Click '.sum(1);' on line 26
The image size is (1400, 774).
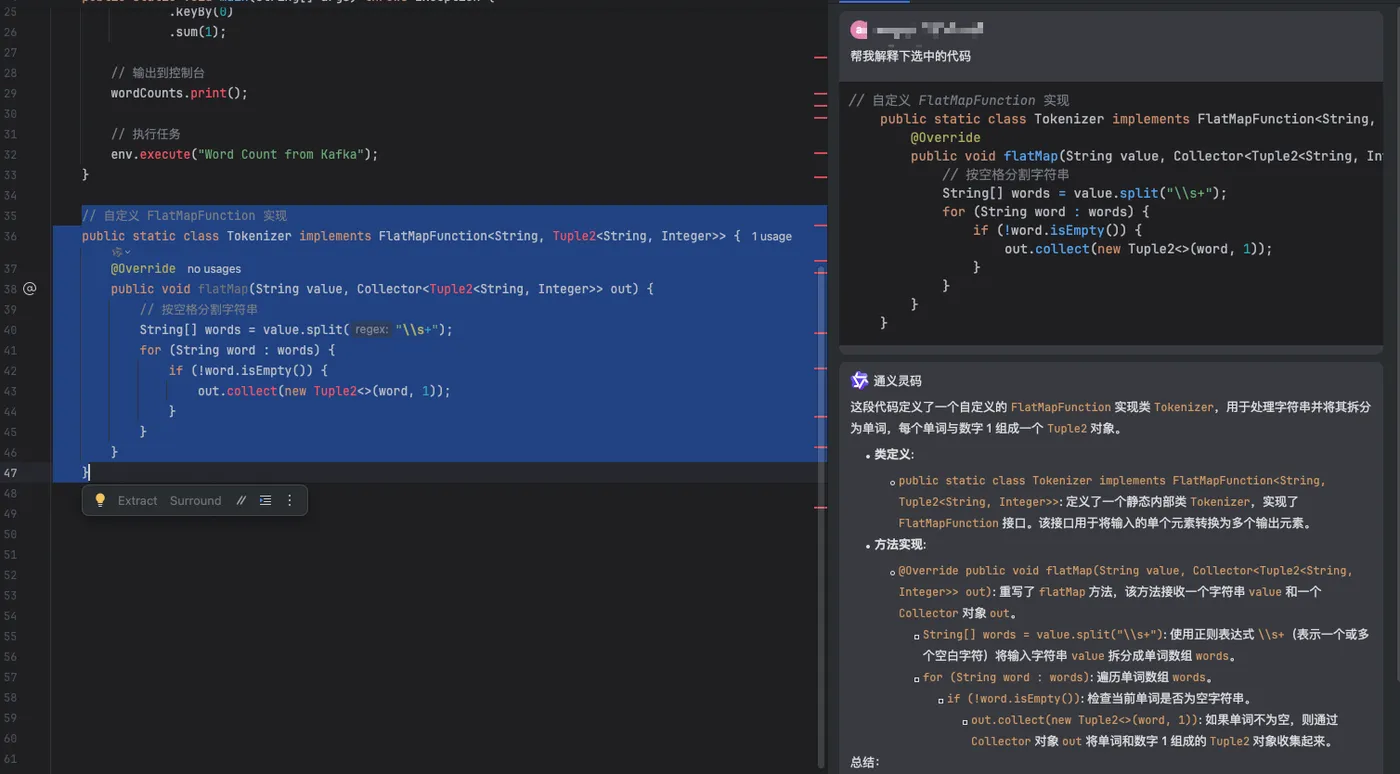click(198, 32)
